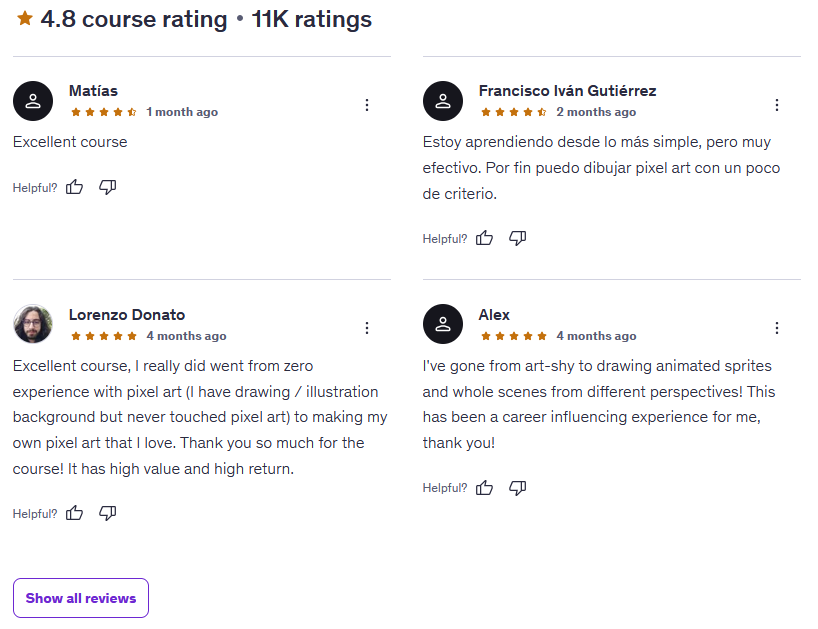Mark Francisco Iván Gutiérrez's review as helpful
This screenshot has height=629, width=818.
coord(485,238)
